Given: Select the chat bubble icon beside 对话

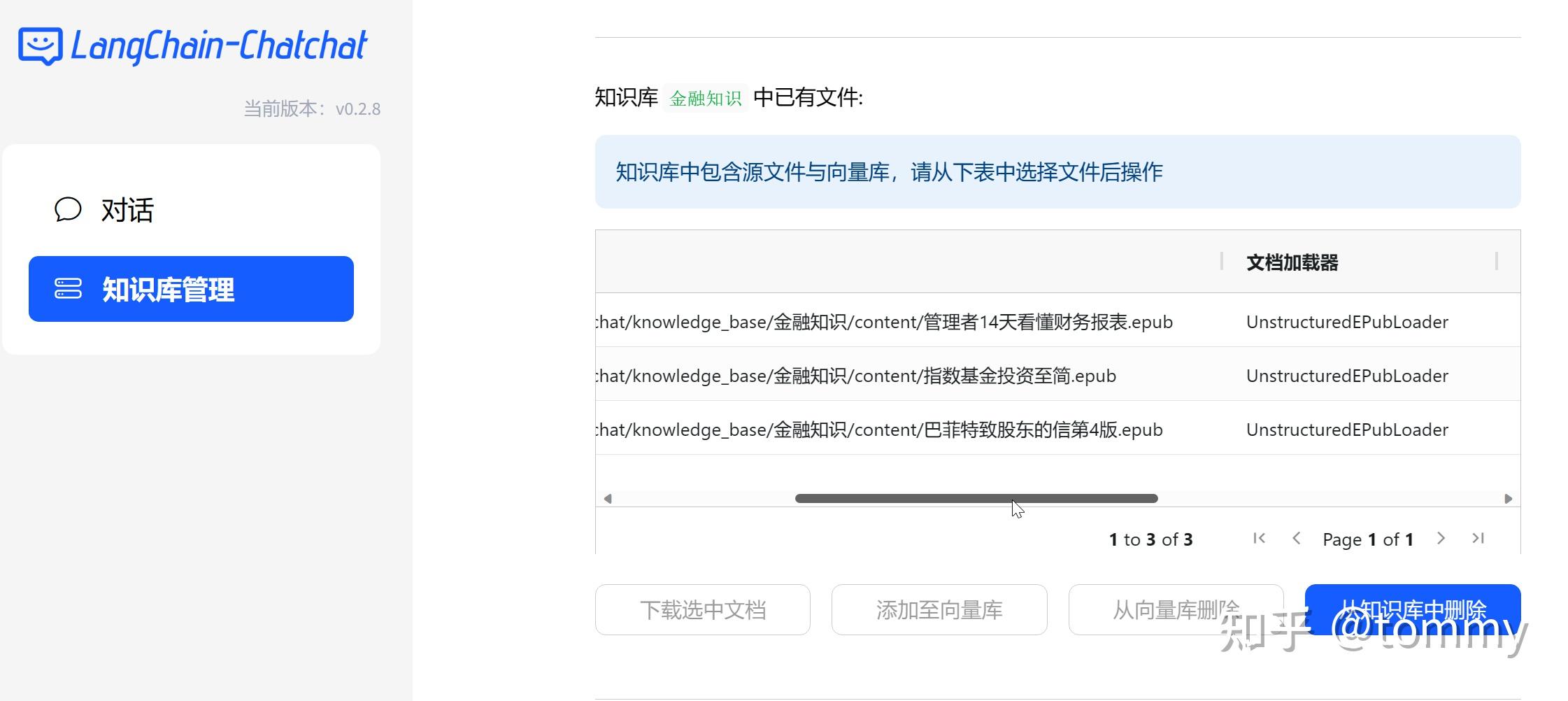Looking at the screenshot, I should click(x=67, y=210).
